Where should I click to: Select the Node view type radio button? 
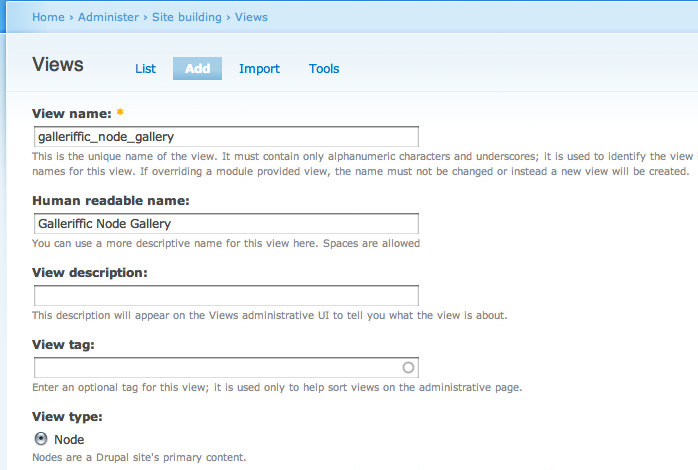(41, 439)
